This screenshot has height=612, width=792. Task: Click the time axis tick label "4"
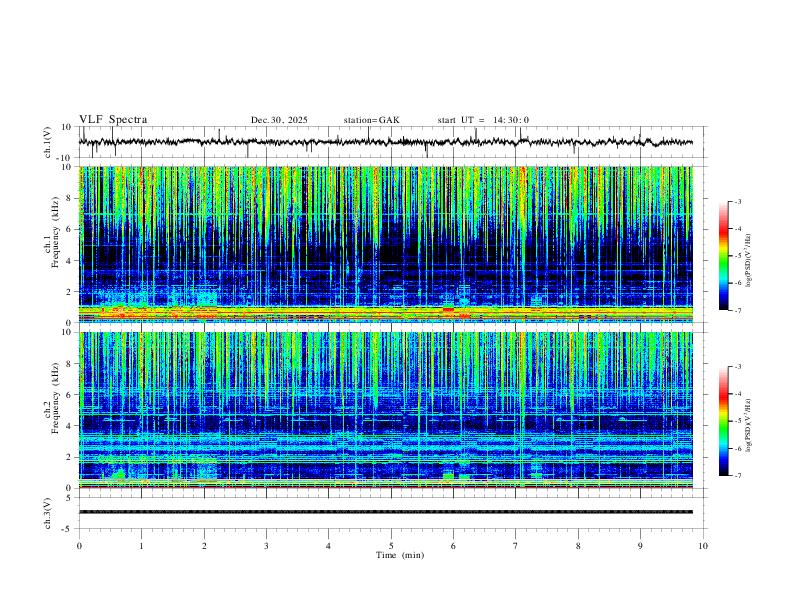(329, 546)
